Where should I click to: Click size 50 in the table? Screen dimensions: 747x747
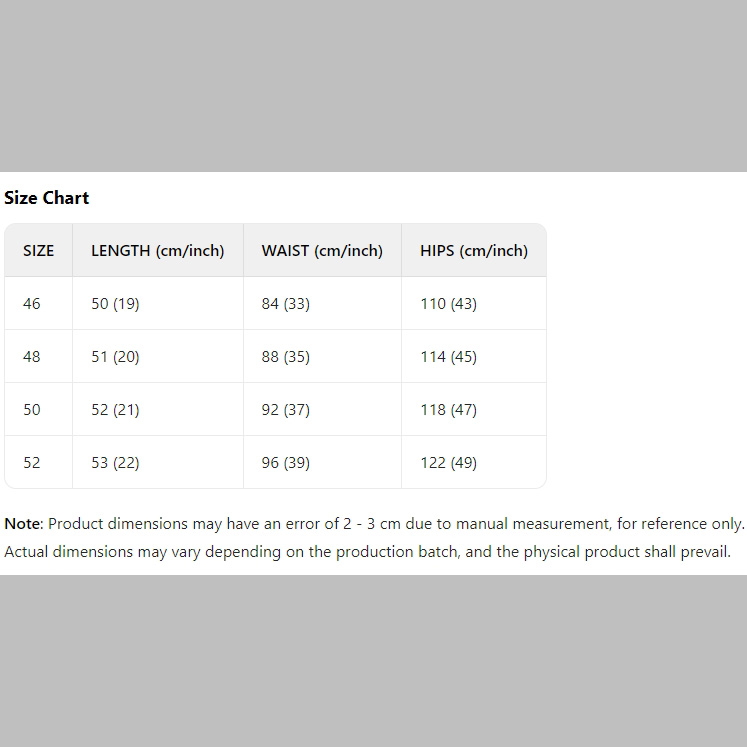coord(32,410)
